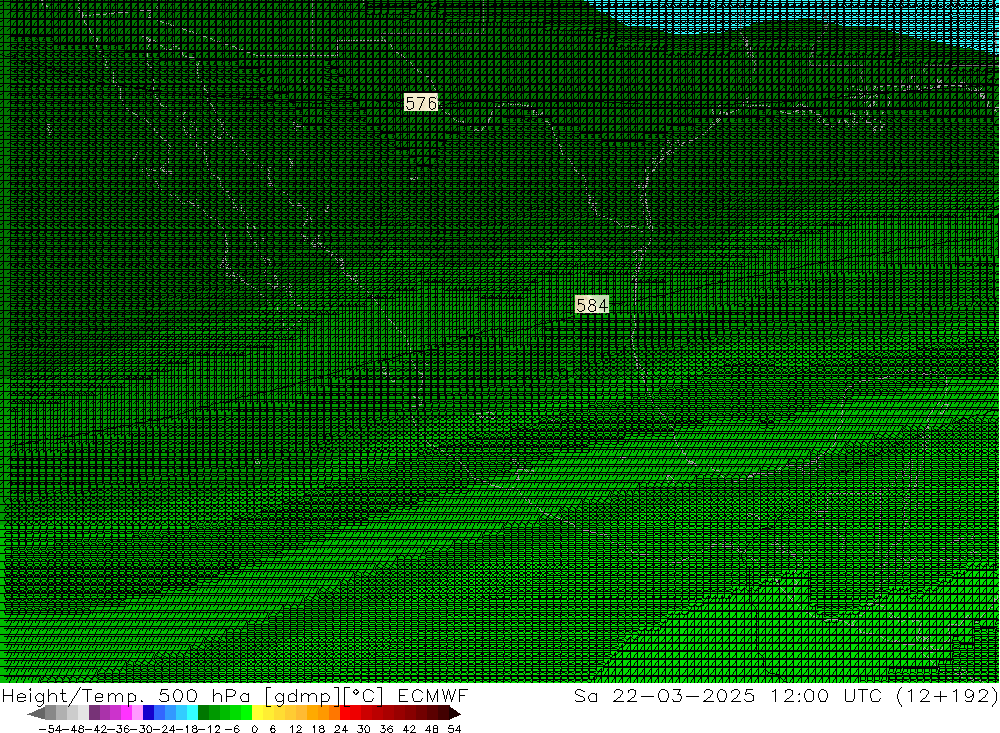
Task: Click the legend value '30'
Action: coord(364,729)
